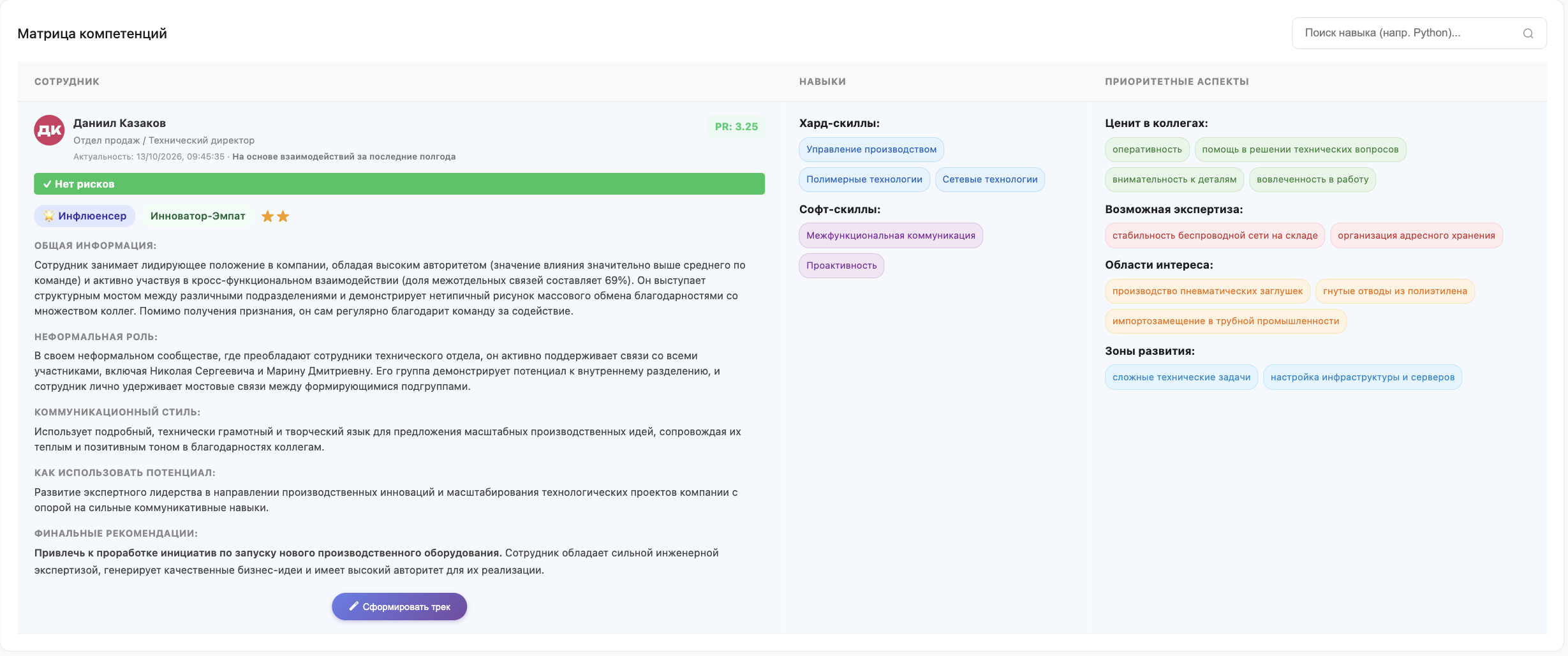Click the PR: 3.25 score badge
1568x656 pixels.
click(x=736, y=126)
